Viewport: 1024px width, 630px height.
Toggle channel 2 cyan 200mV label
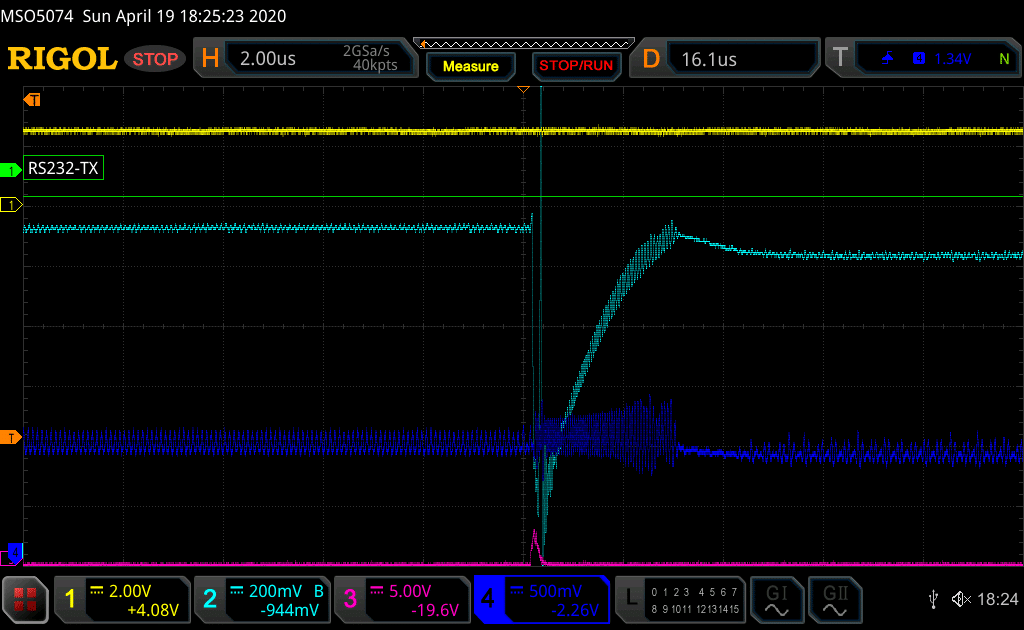point(261,599)
